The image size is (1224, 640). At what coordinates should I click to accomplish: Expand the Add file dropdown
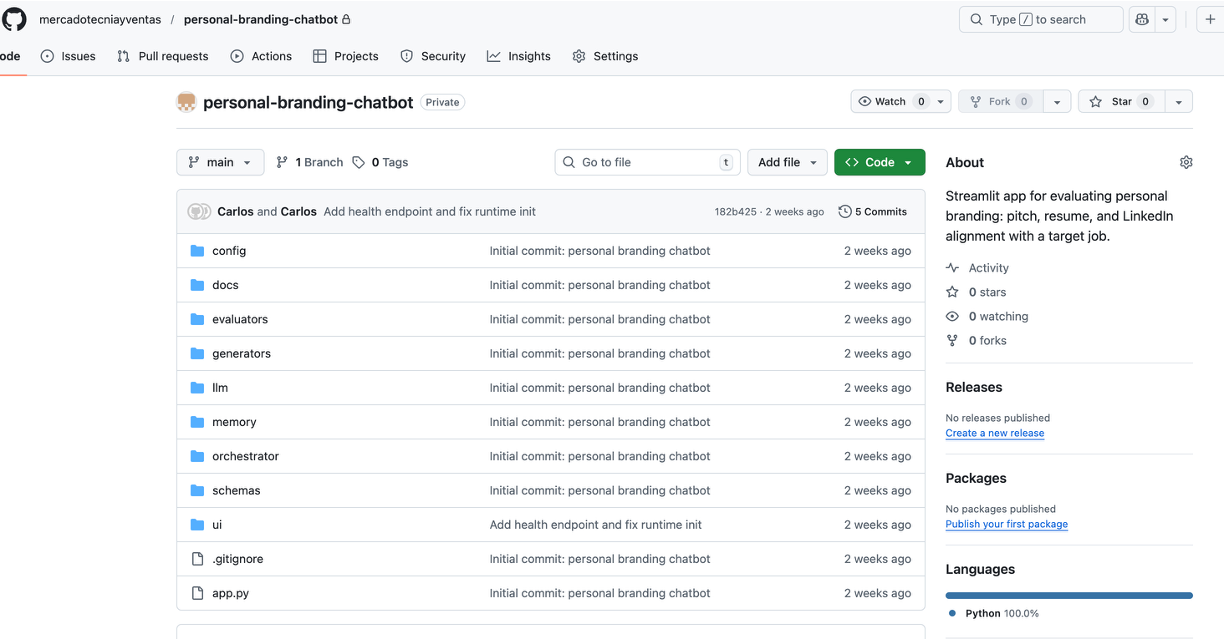787,162
